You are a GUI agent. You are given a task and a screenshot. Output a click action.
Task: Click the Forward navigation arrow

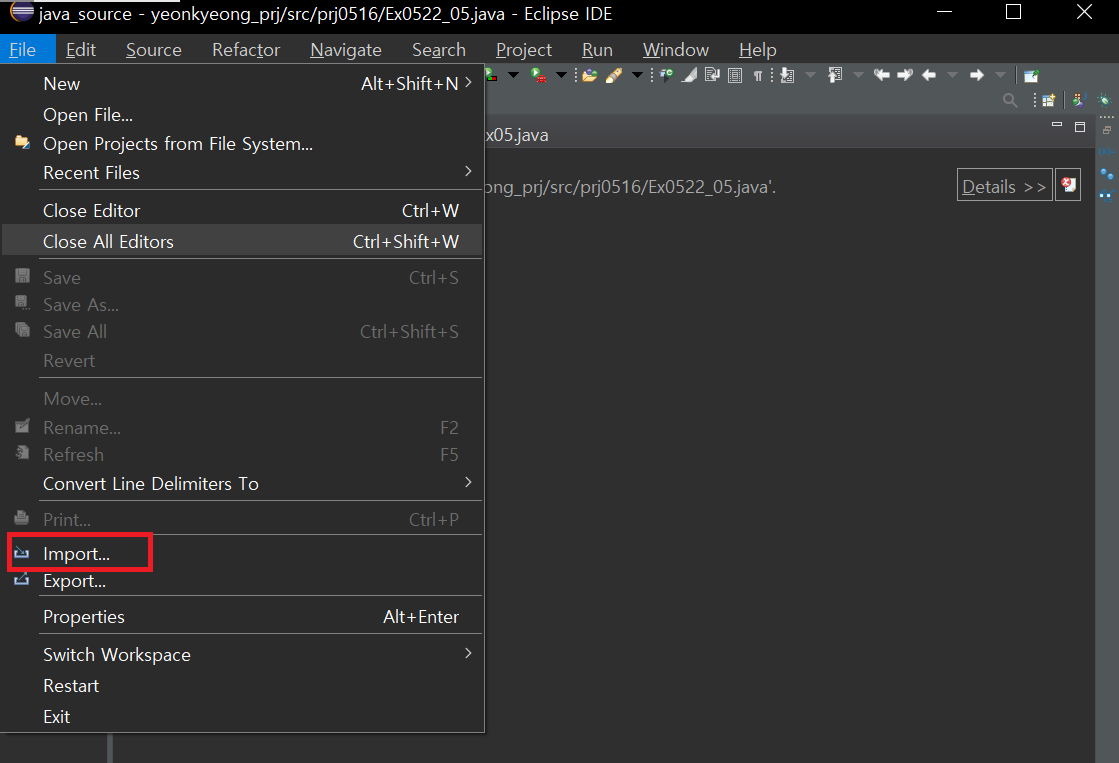pos(976,75)
